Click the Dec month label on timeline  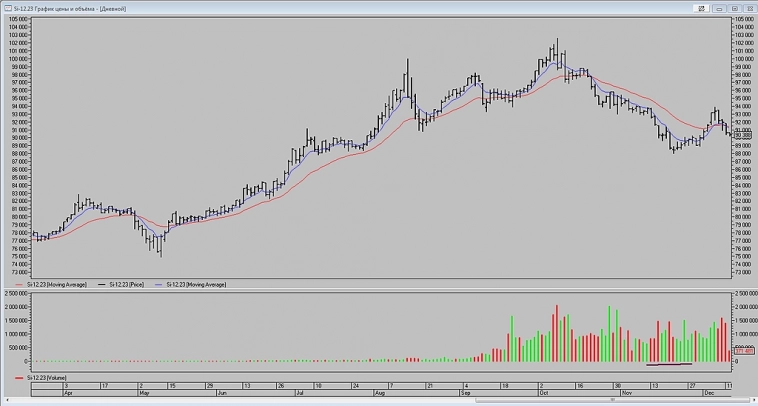(x=708, y=393)
